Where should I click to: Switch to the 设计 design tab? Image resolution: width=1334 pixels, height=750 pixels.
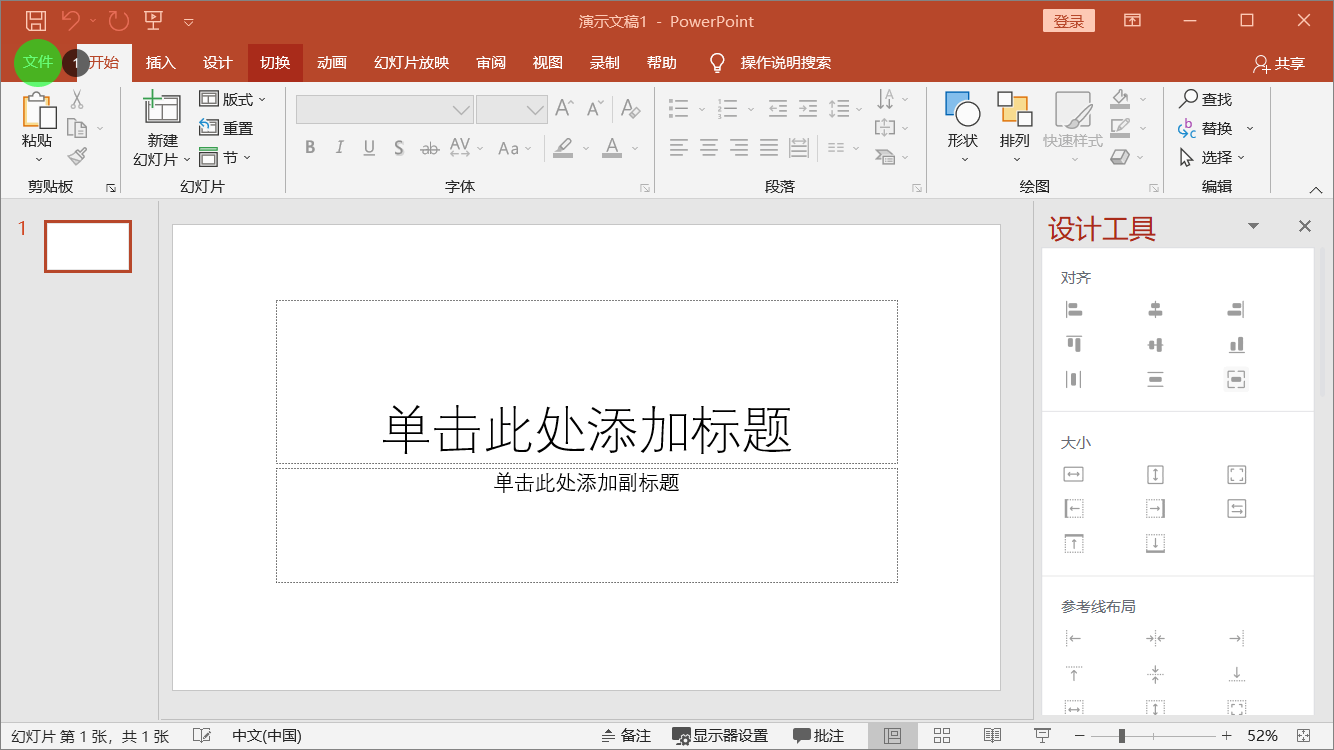pos(217,62)
